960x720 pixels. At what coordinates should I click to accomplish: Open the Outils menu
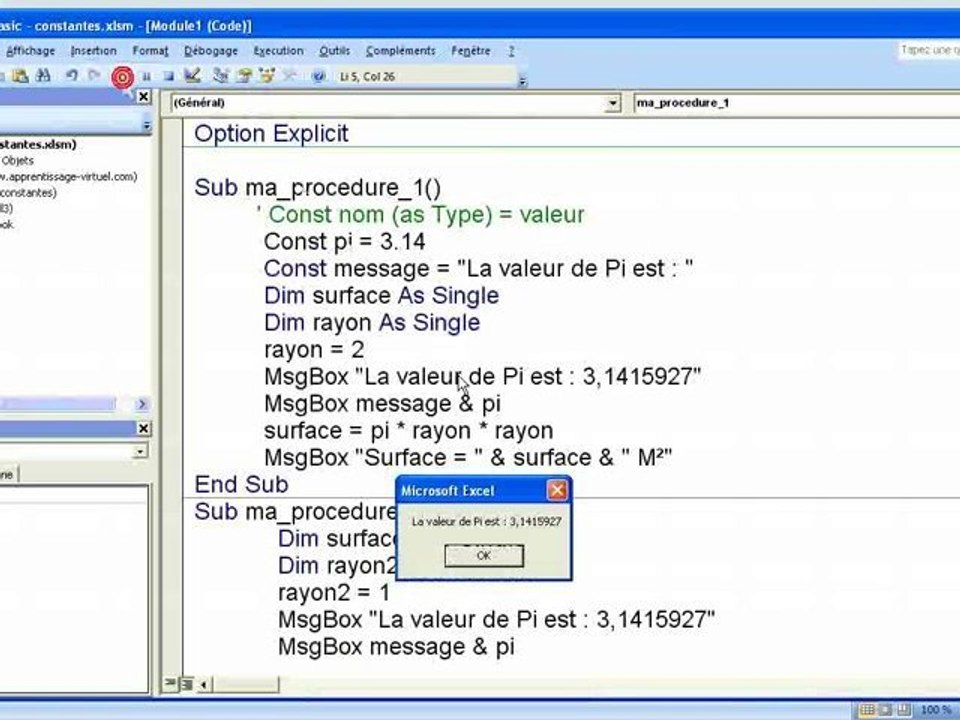(334, 51)
